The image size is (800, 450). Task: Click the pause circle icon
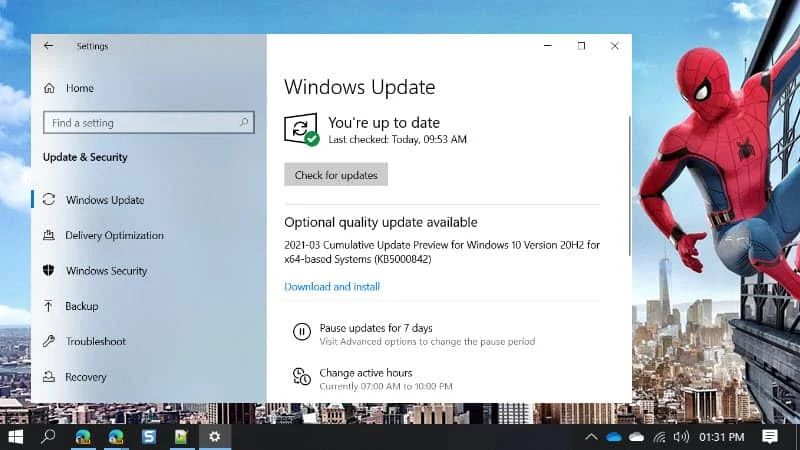302,332
